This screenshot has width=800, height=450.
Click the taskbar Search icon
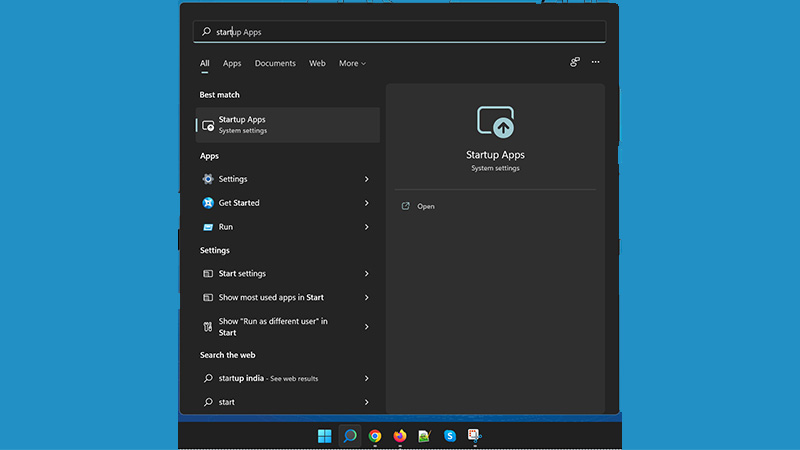coord(350,436)
